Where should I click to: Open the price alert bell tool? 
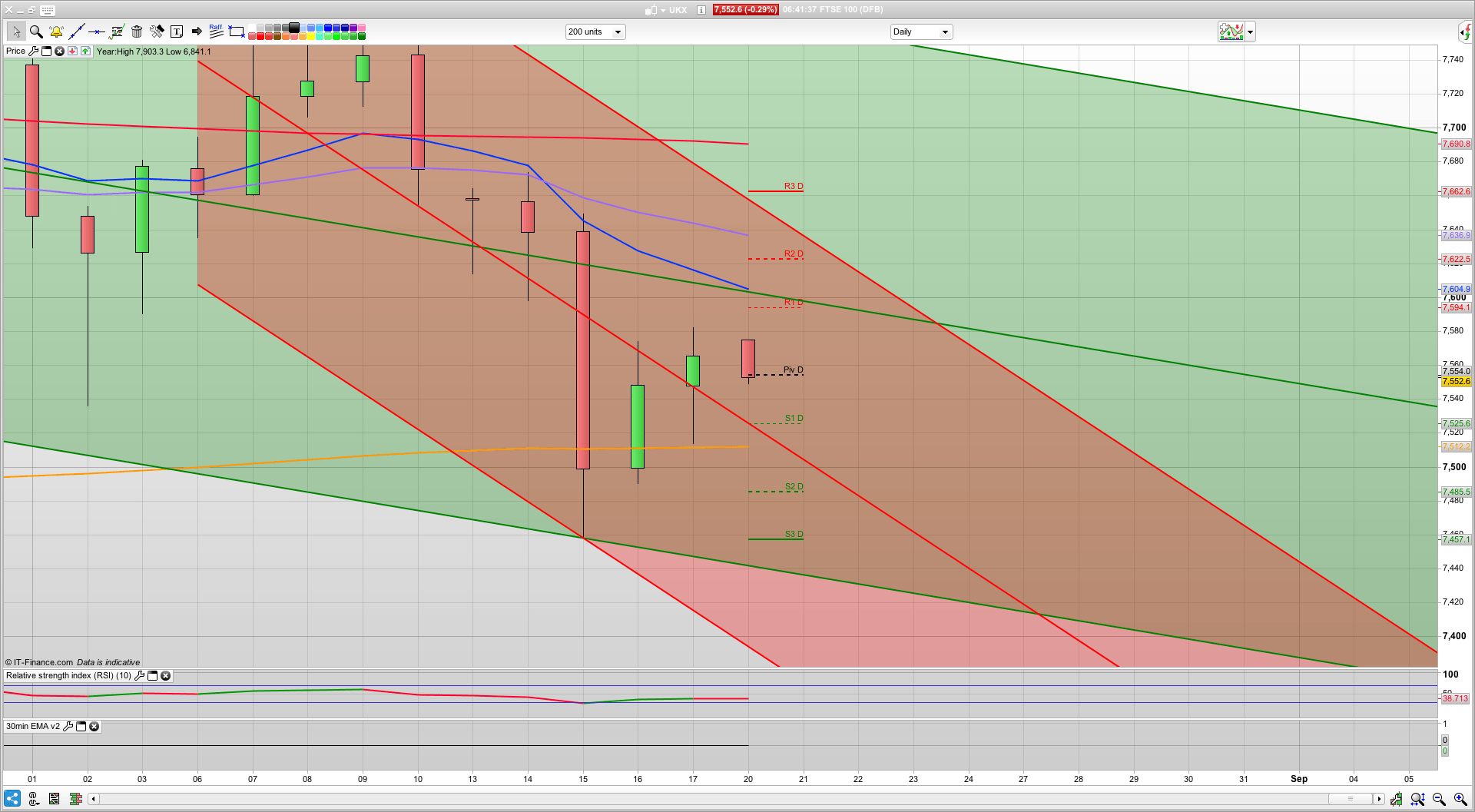point(56,31)
